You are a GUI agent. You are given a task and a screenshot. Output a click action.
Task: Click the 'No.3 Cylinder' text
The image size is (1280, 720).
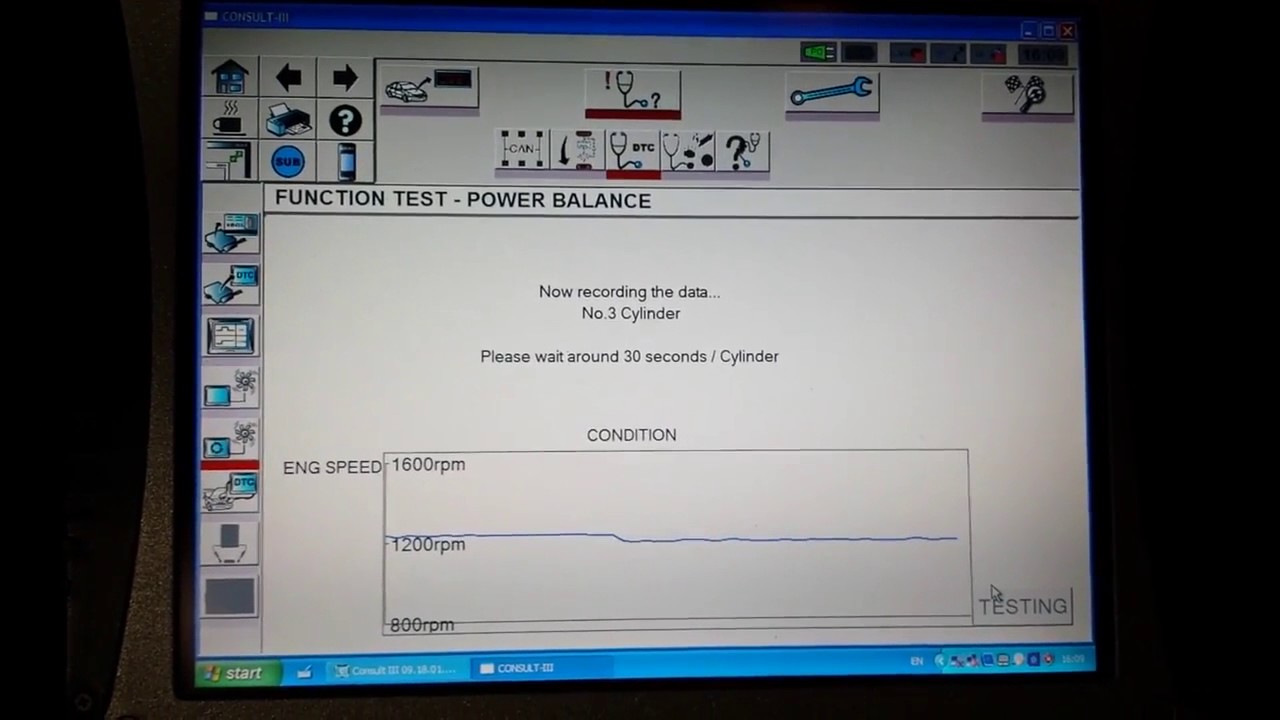pos(631,313)
